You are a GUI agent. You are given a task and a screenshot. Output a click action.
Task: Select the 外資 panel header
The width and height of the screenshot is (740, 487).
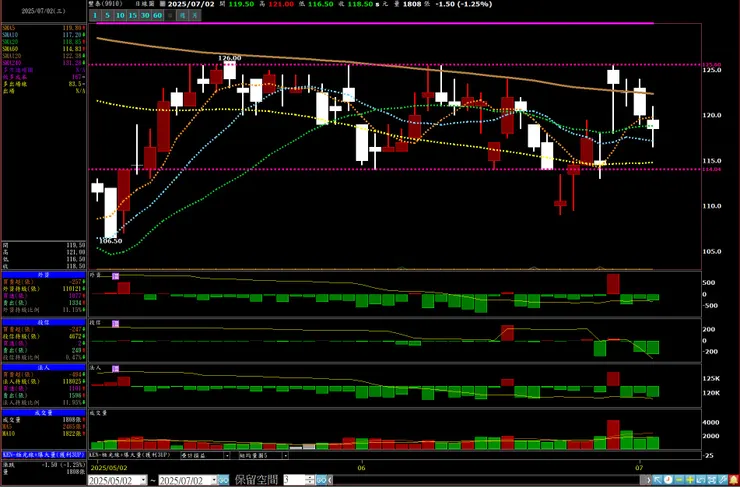coord(44,275)
